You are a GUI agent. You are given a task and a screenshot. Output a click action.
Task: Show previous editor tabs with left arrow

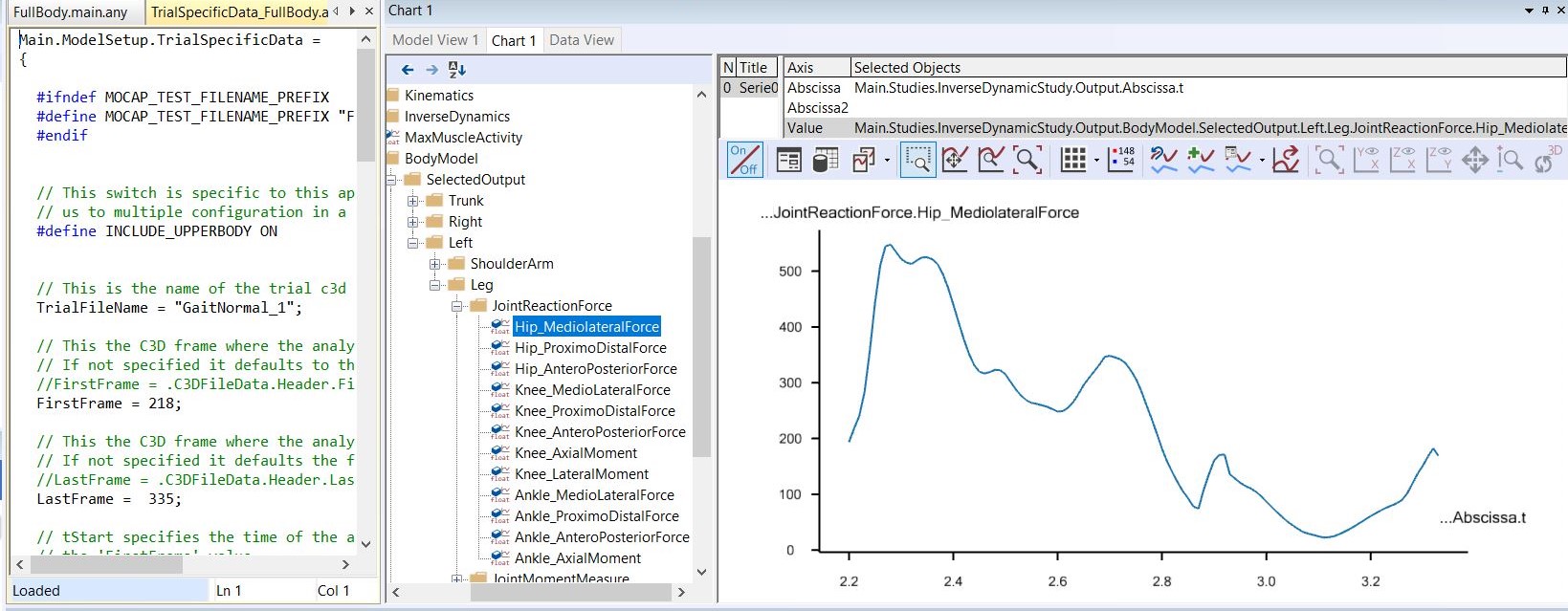(336, 11)
